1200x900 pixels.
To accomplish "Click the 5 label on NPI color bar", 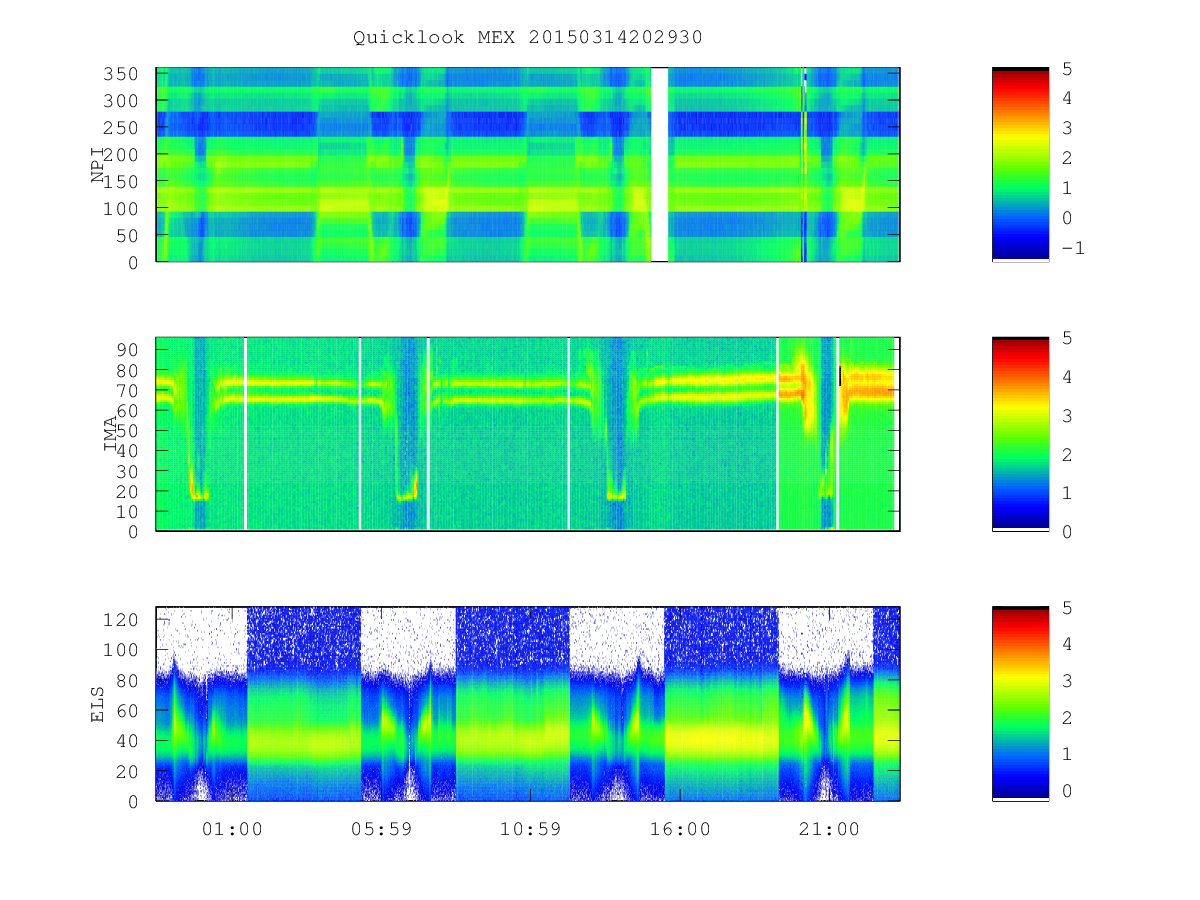I will [x=1066, y=68].
